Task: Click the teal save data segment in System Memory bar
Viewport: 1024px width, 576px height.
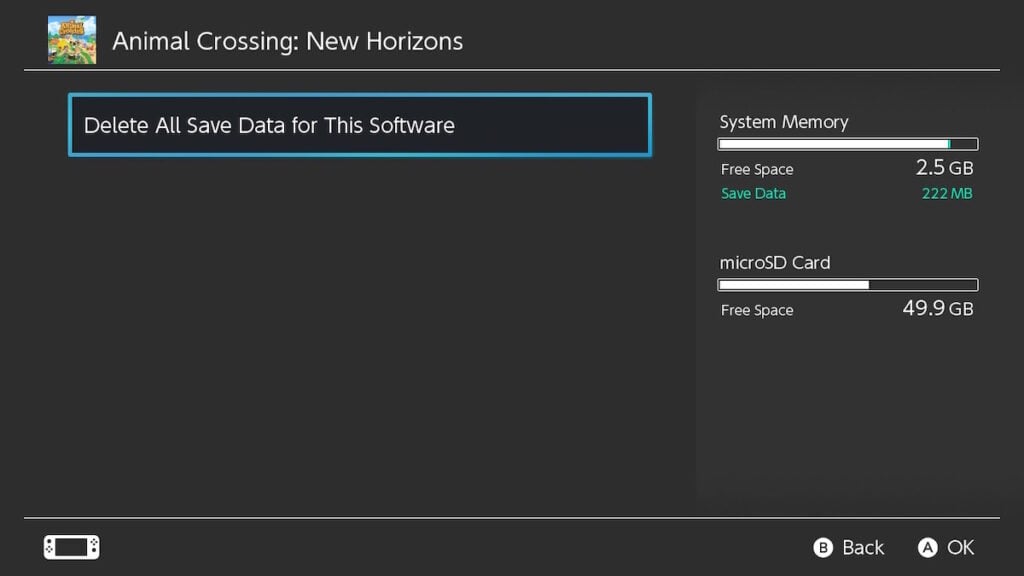Action: [x=949, y=144]
